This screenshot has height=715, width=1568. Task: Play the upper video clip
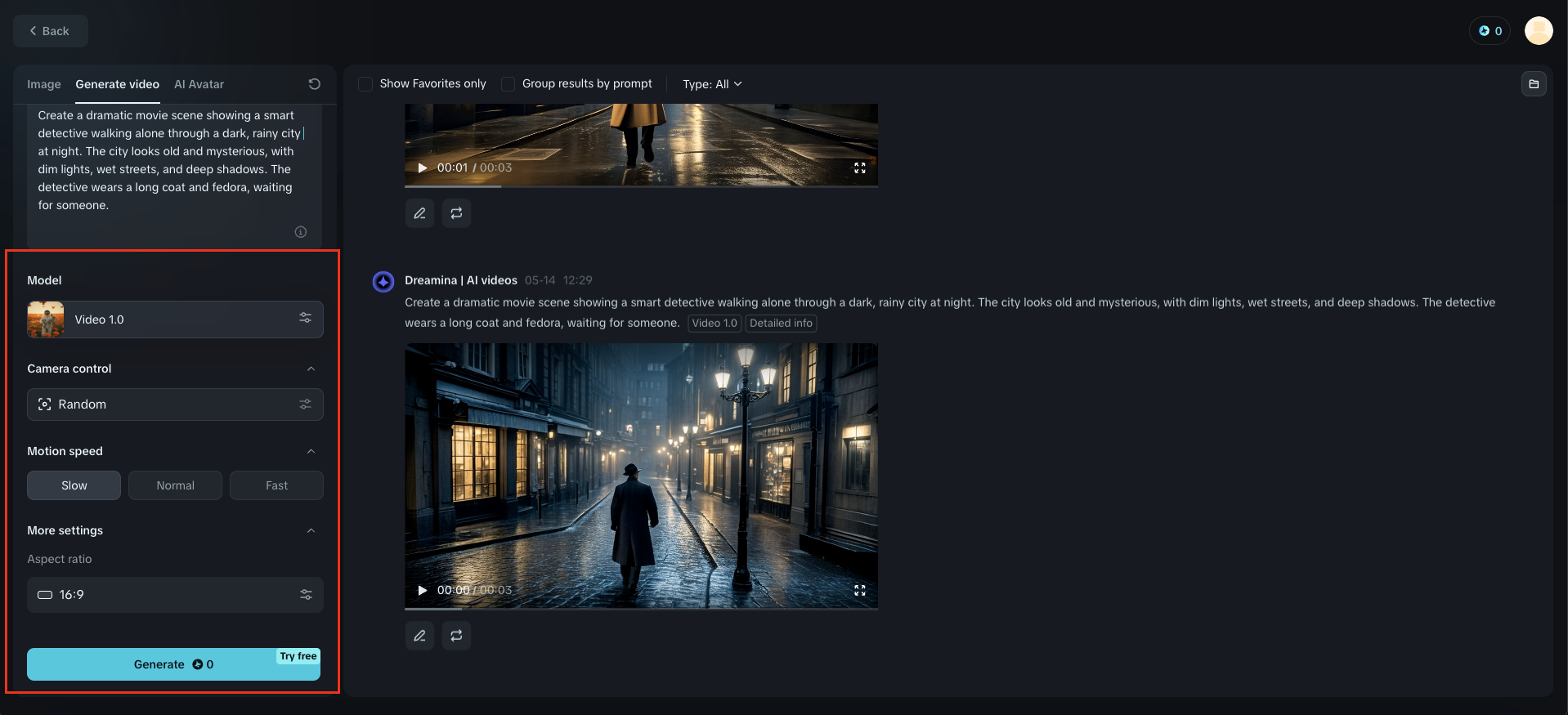(x=423, y=168)
